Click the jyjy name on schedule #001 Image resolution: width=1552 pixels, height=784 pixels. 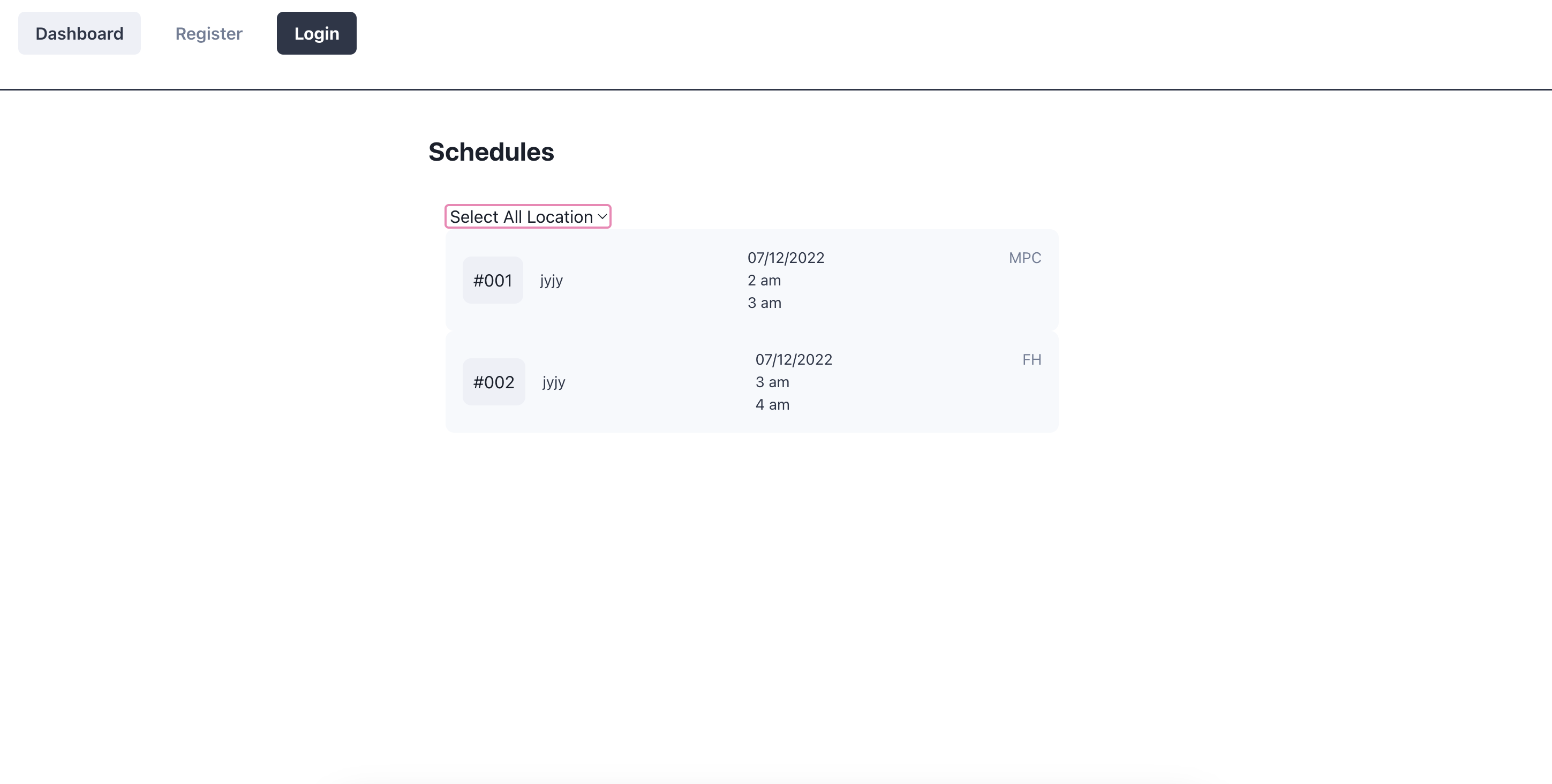551,280
